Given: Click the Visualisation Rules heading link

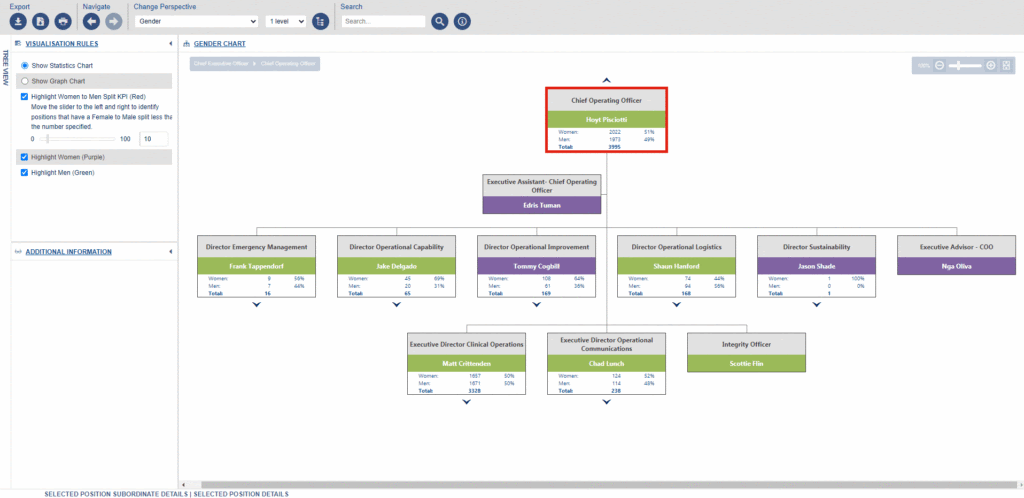Looking at the screenshot, I should tap(62, 44).
